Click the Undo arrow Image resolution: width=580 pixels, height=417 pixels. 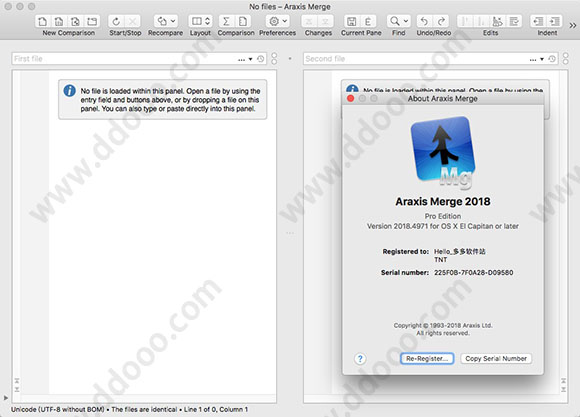(425, 21)
